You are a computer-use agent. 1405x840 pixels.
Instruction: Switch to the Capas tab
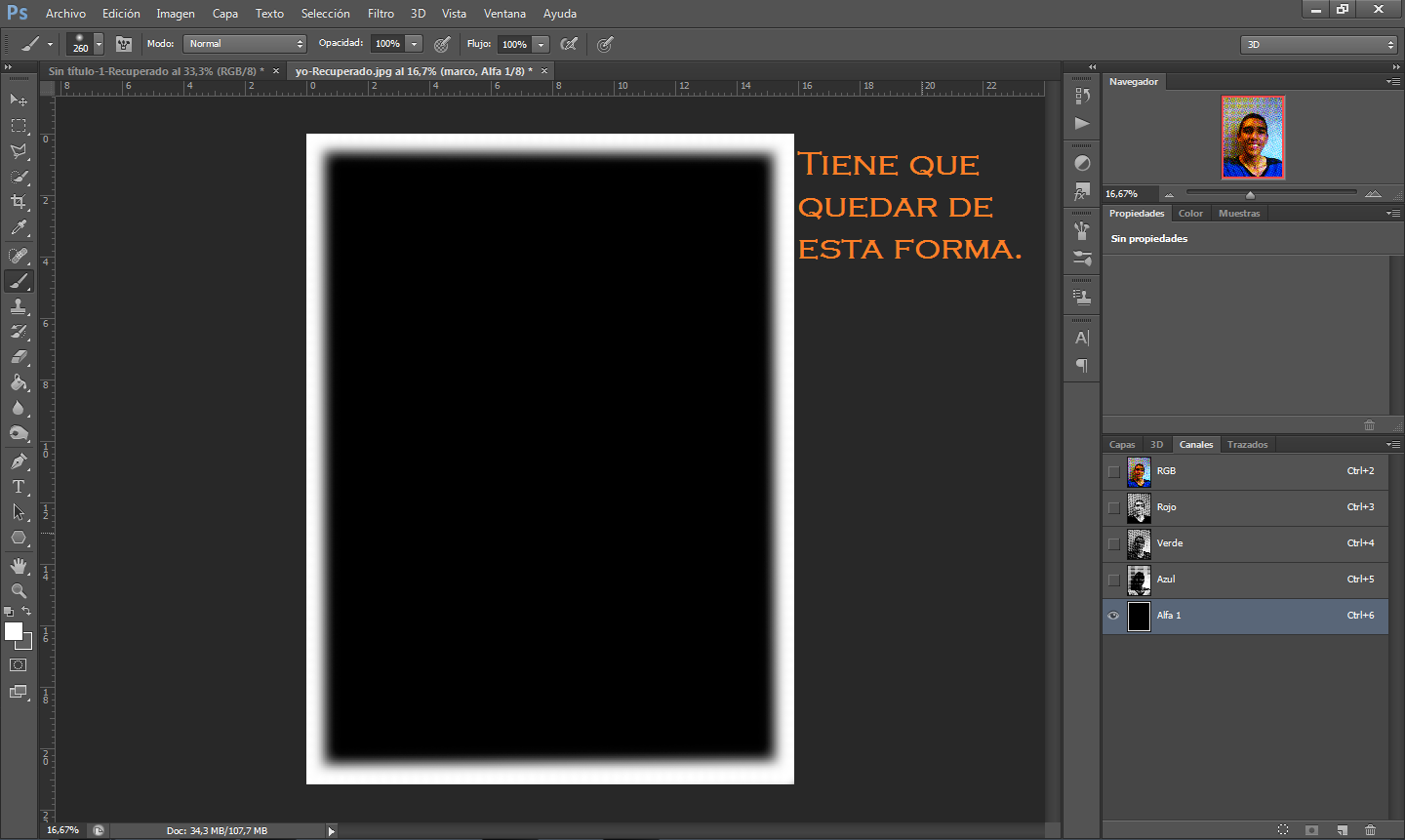1122,445
